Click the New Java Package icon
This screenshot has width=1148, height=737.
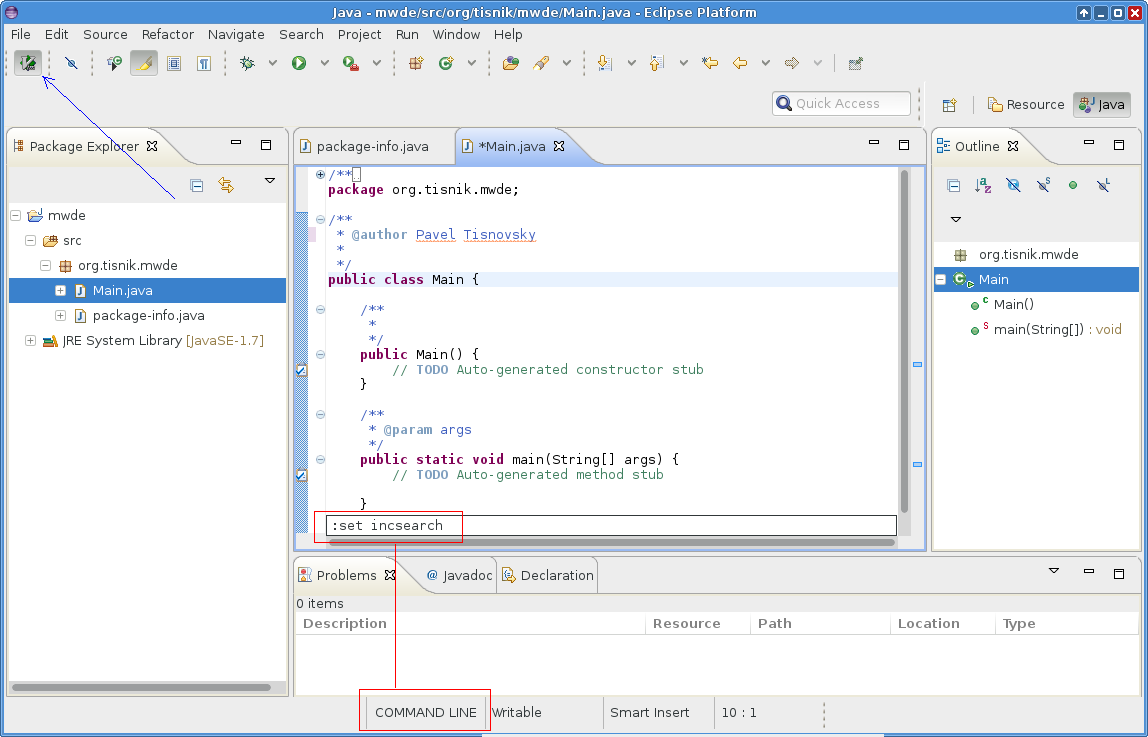point(416,64)
